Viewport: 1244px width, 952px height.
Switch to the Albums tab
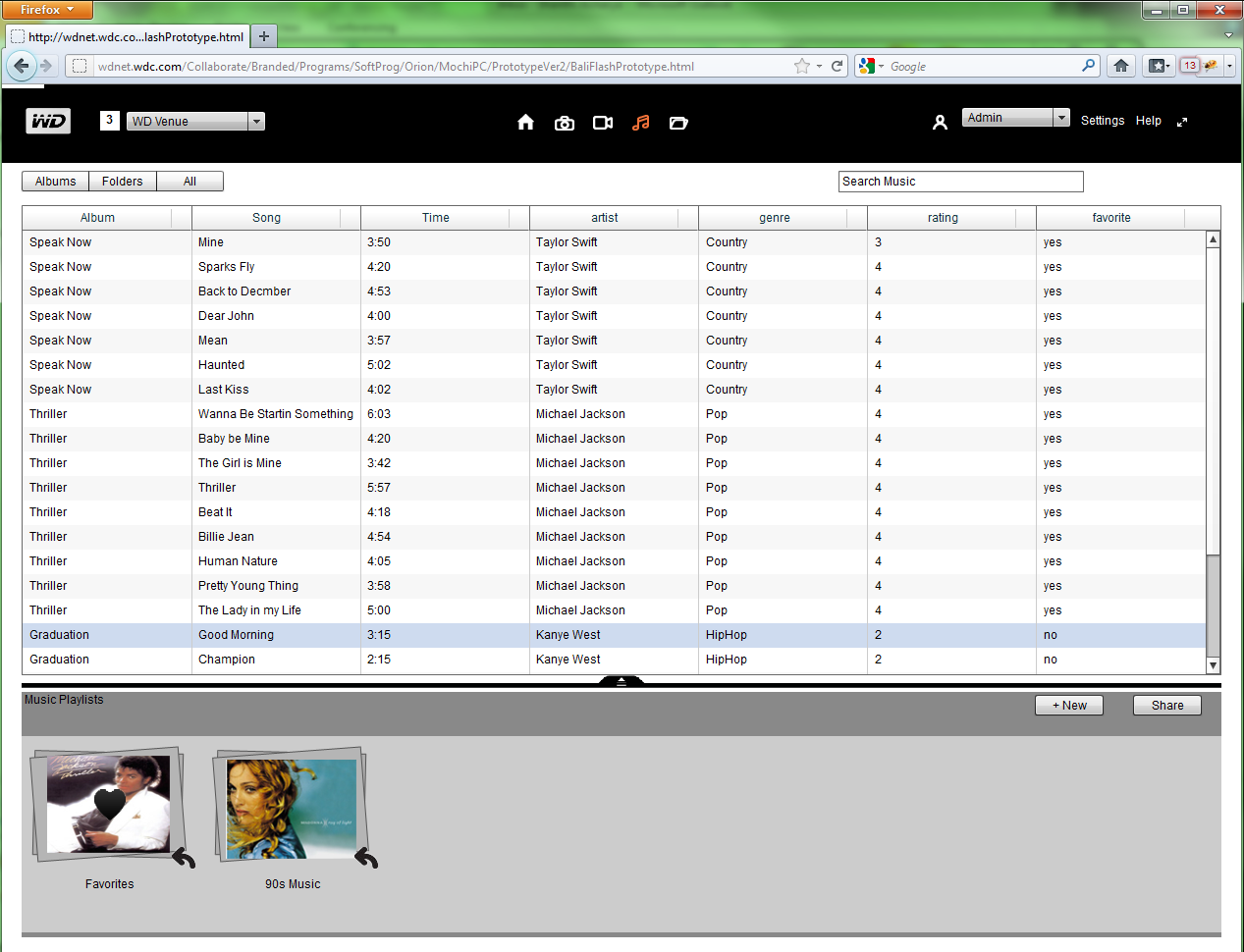[x=55, y=182]
